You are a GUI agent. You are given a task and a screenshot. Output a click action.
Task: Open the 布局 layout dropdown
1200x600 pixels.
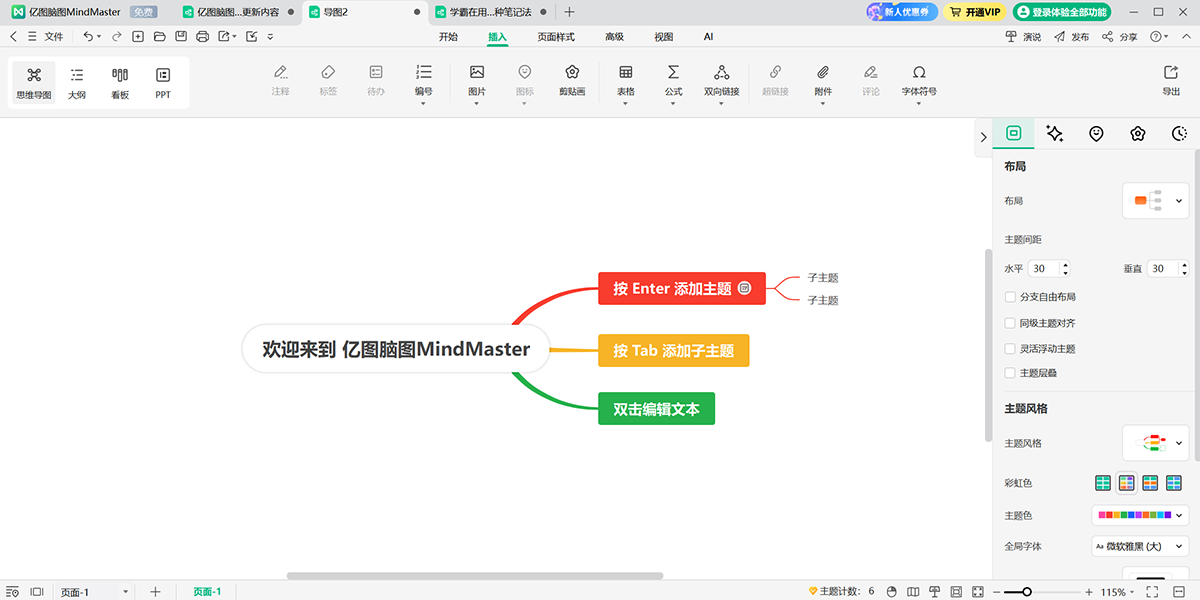point(1156,201)
